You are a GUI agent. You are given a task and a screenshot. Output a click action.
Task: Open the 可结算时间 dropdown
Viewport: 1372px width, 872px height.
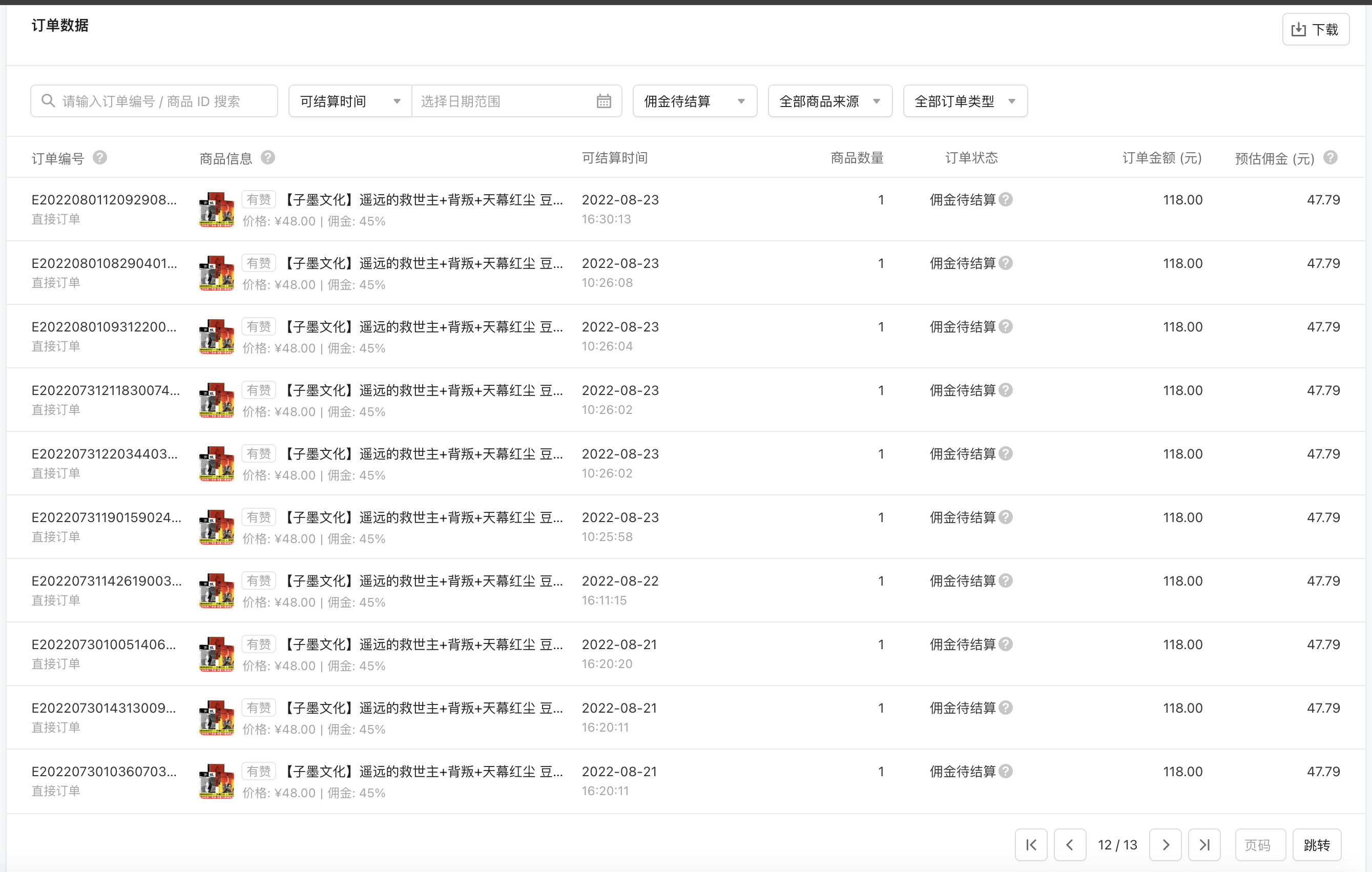(x=350, y=101)
